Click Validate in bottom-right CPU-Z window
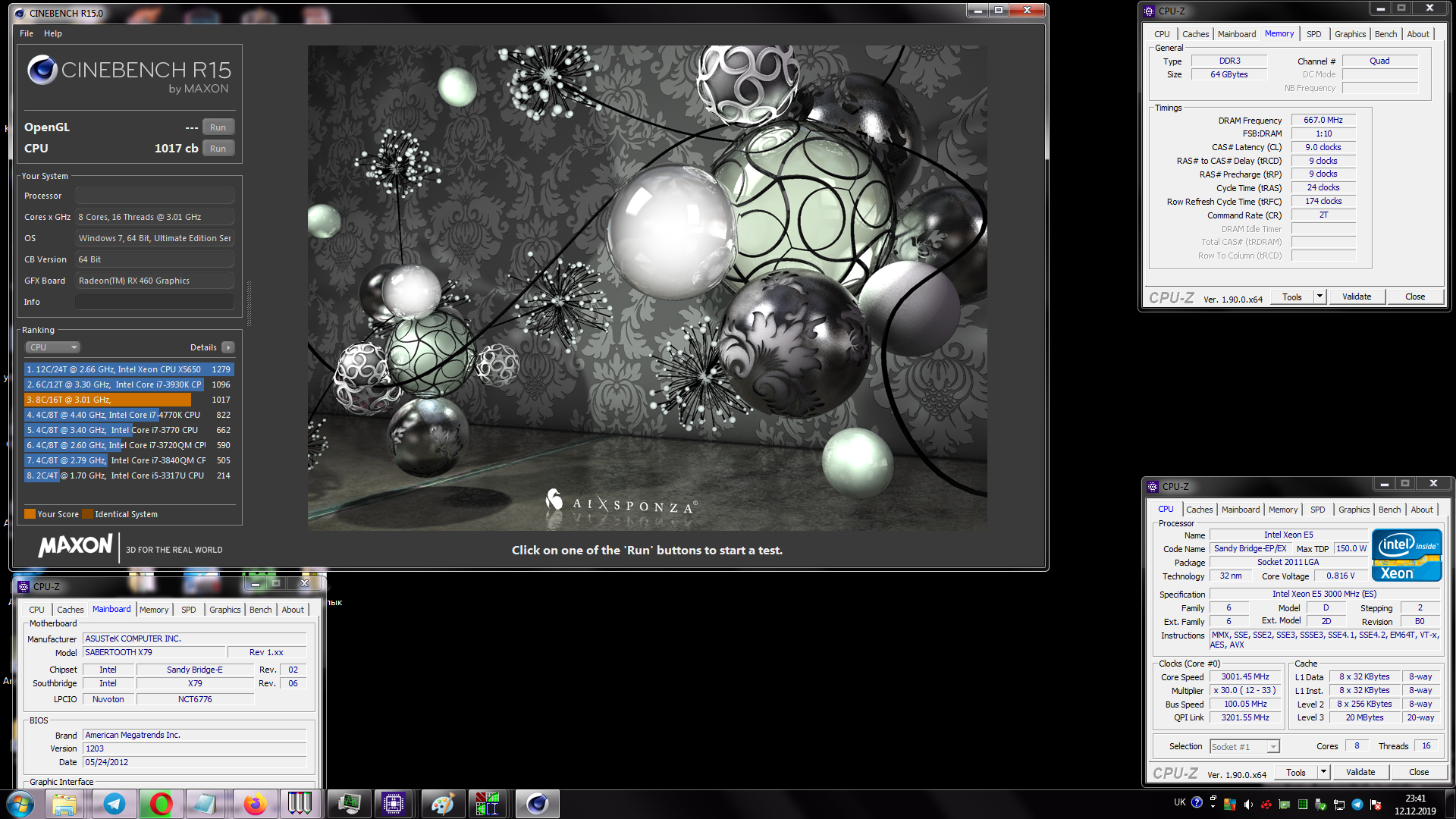The image size is (1456, 819). click(1360, 772)
